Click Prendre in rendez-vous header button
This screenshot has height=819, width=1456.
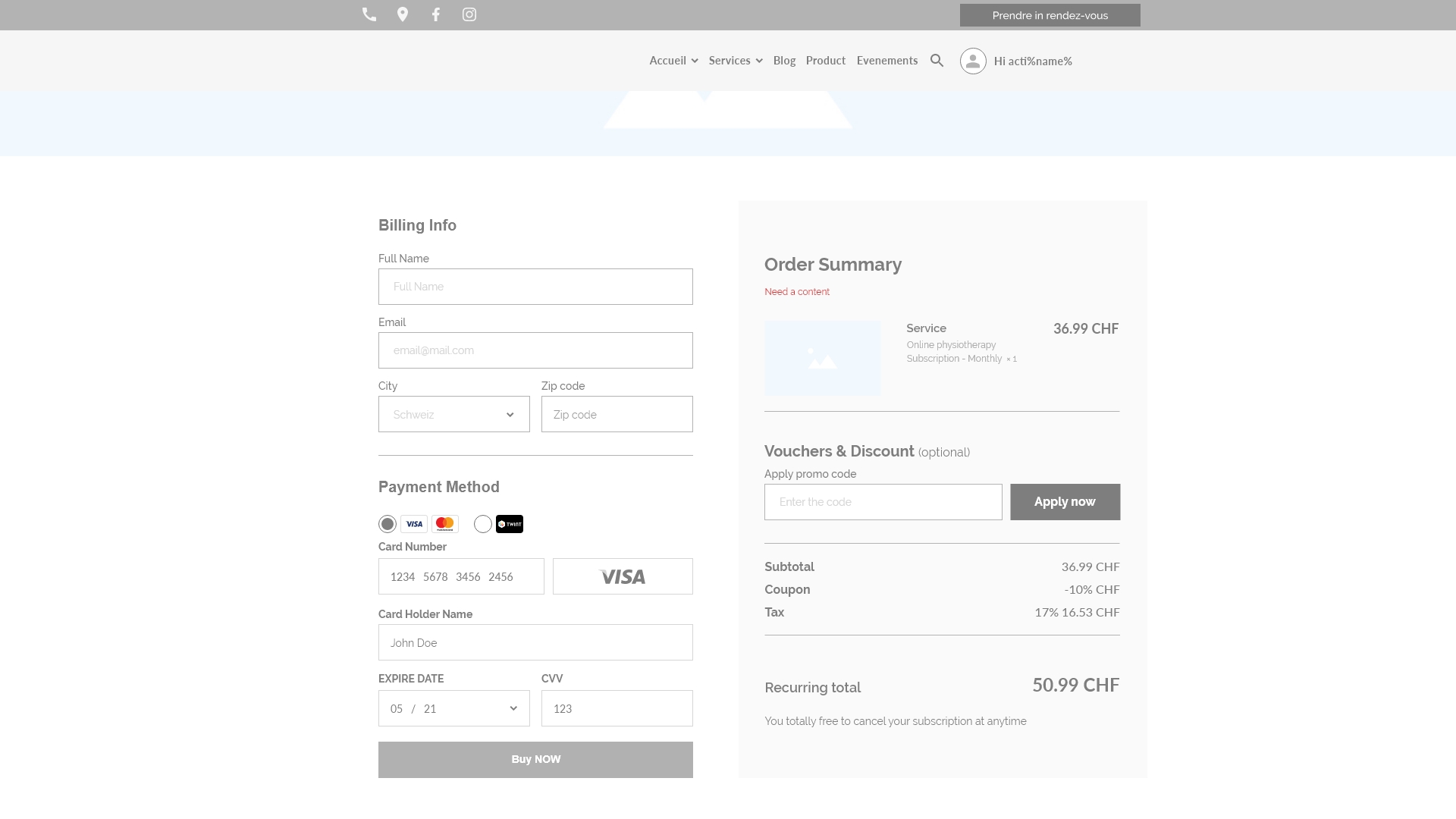[1050, 15]
